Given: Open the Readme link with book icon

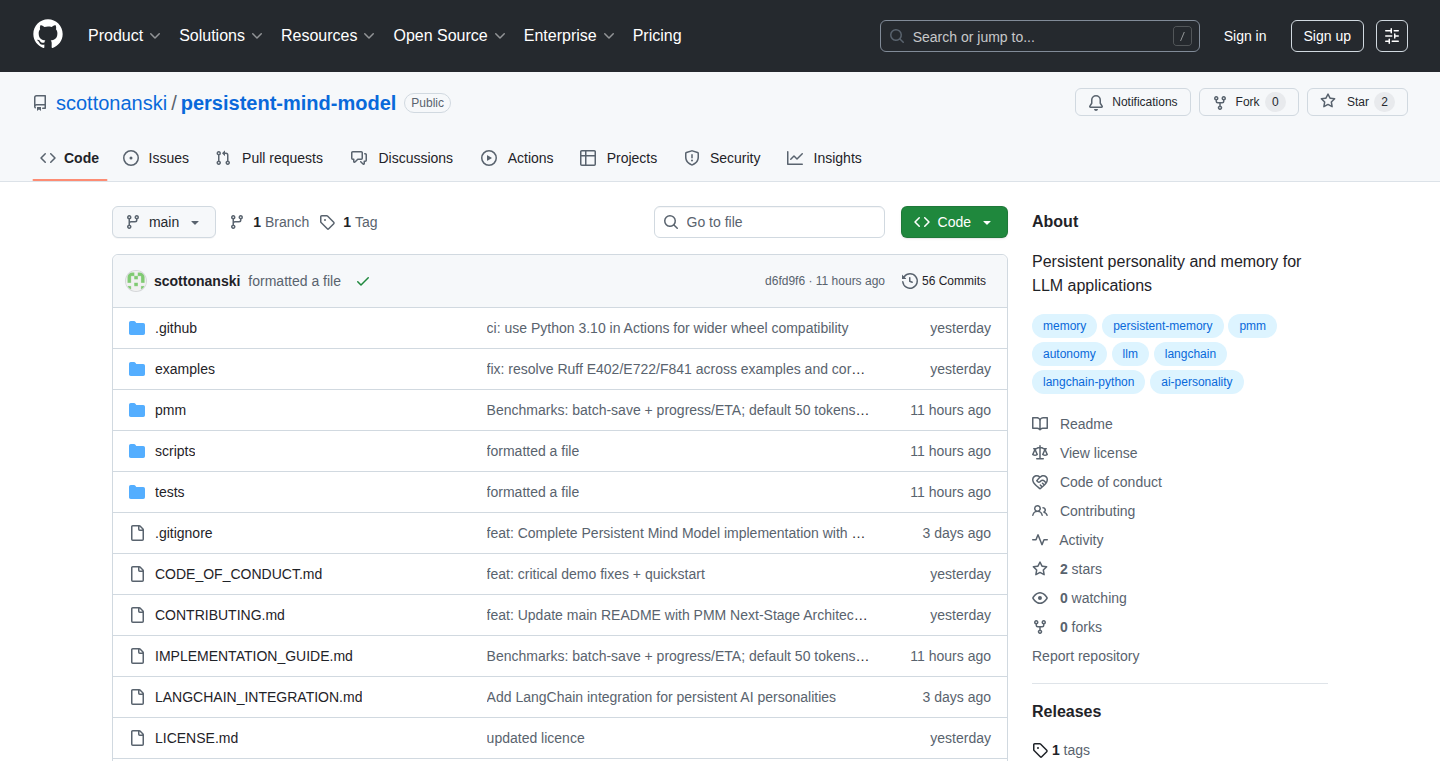Looking at the screenshot, I should pos(1072,424).
